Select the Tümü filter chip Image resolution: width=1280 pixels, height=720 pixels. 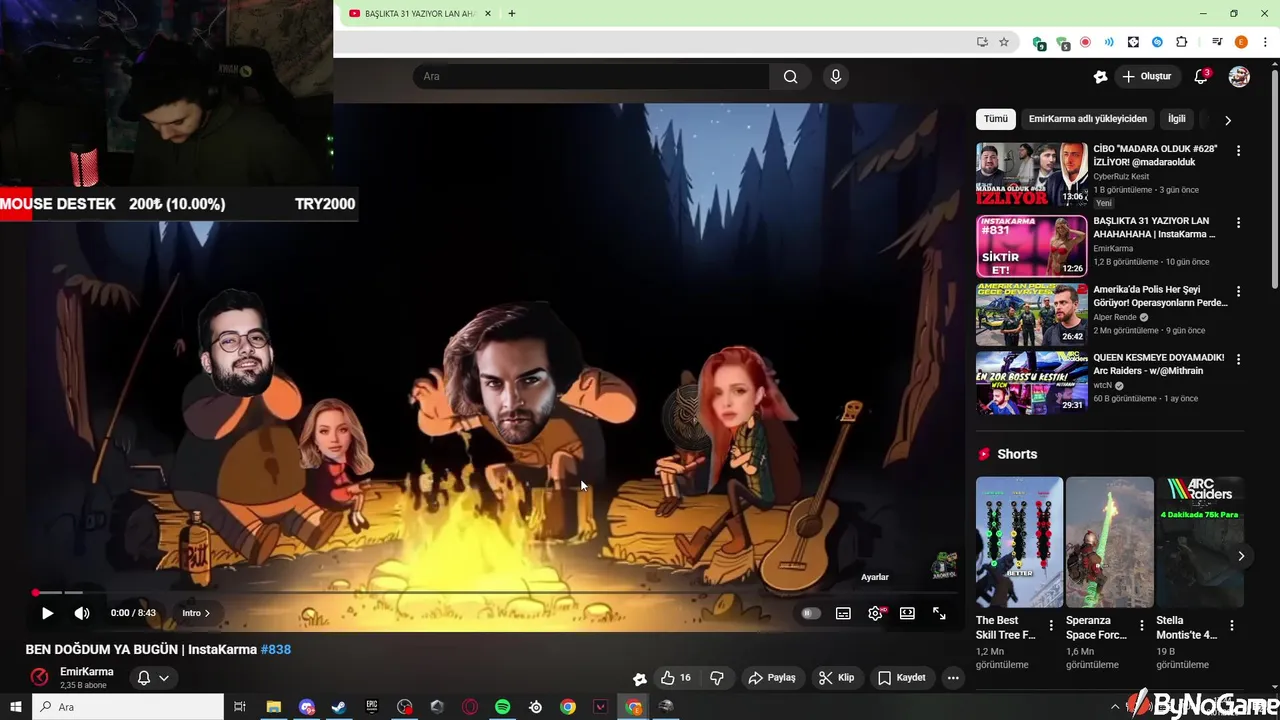996,119
